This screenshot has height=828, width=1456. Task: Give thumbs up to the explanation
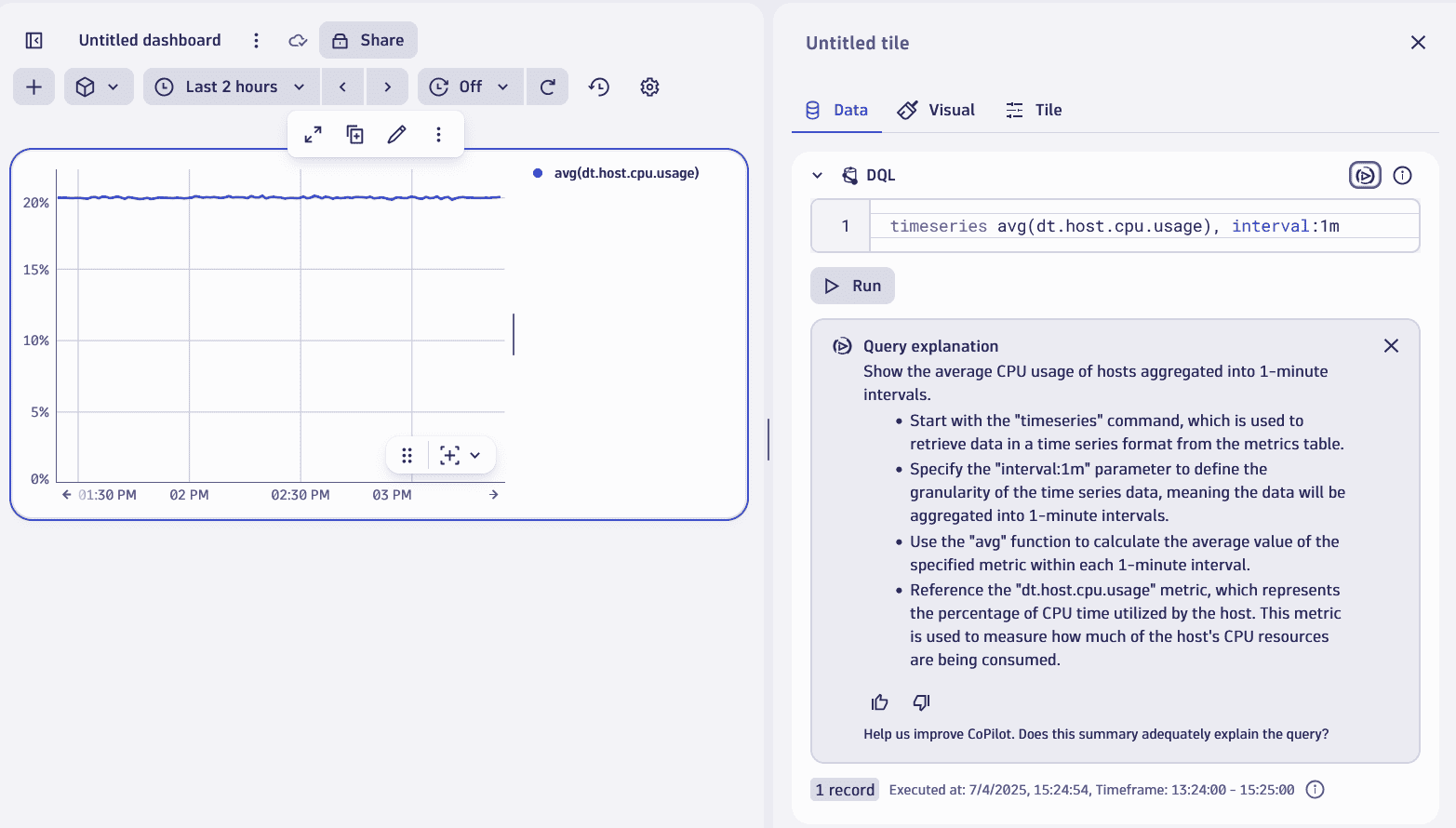pyautogui.click(x=879, y=702)
